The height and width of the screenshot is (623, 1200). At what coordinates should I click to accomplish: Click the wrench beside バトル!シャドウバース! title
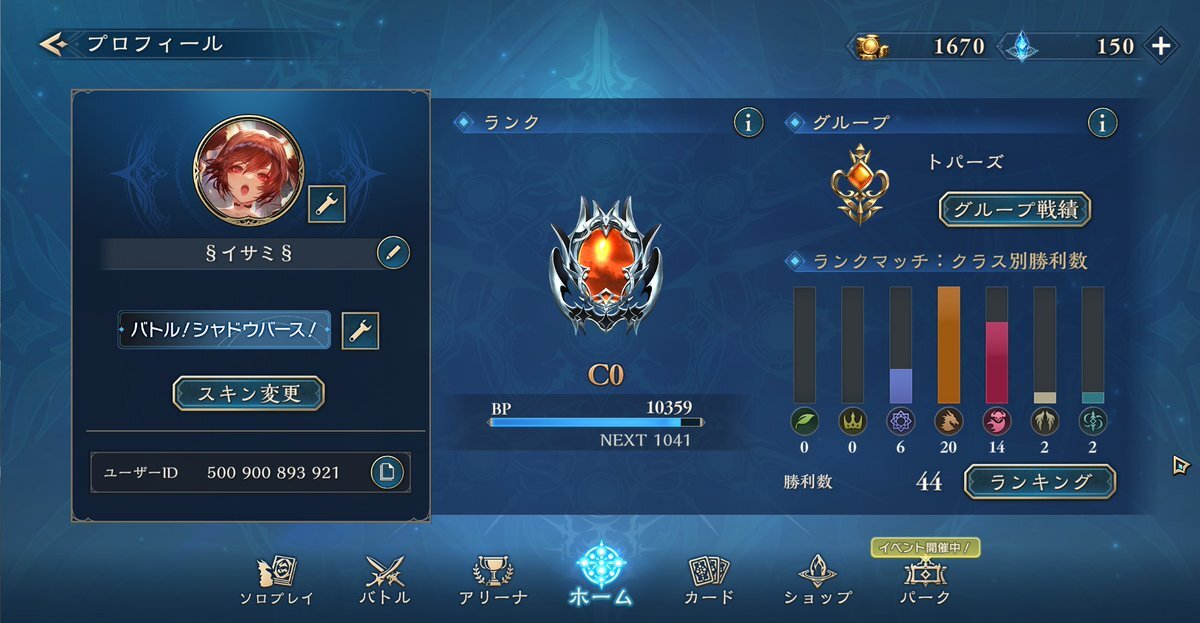tap(360, 330)
